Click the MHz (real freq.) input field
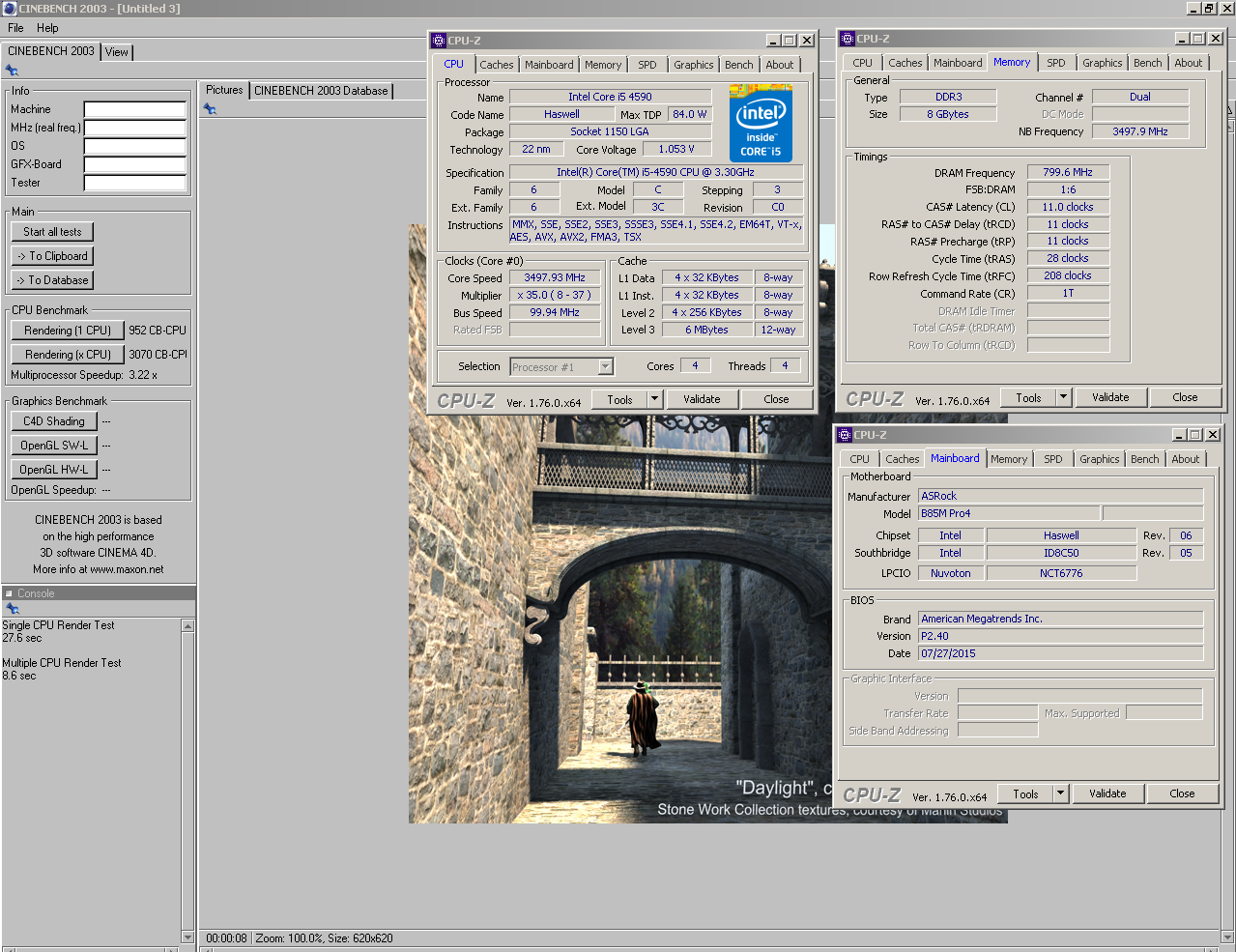Image resolution: width=1236 pixels, height=952 pixels. [135, 128]
